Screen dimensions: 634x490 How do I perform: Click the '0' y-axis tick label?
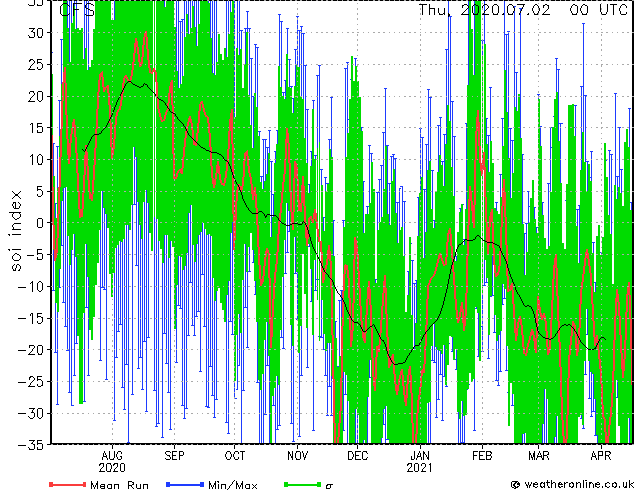[x=42, y=223]
